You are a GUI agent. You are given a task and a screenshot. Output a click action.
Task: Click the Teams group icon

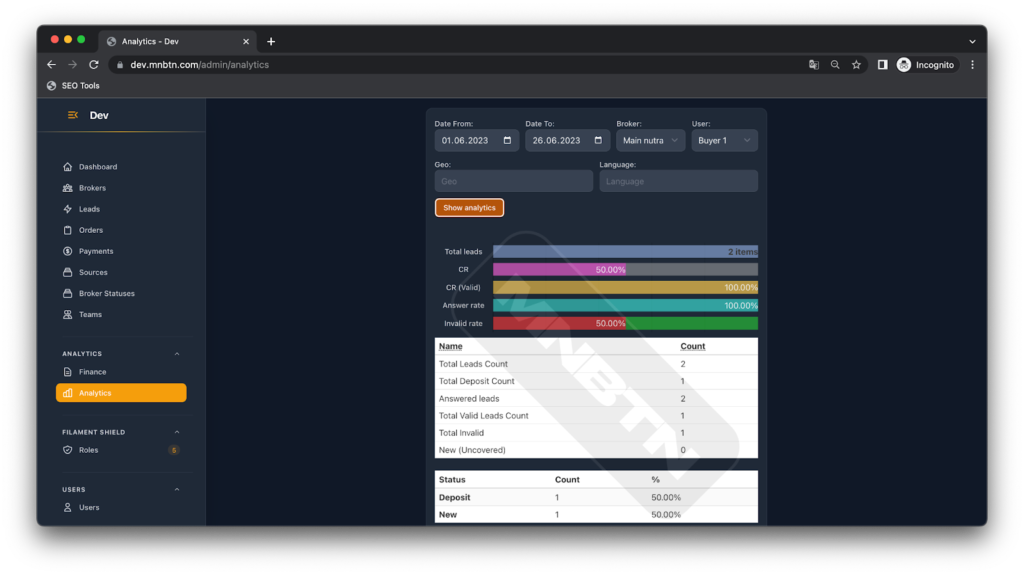[x=68, y=314]
